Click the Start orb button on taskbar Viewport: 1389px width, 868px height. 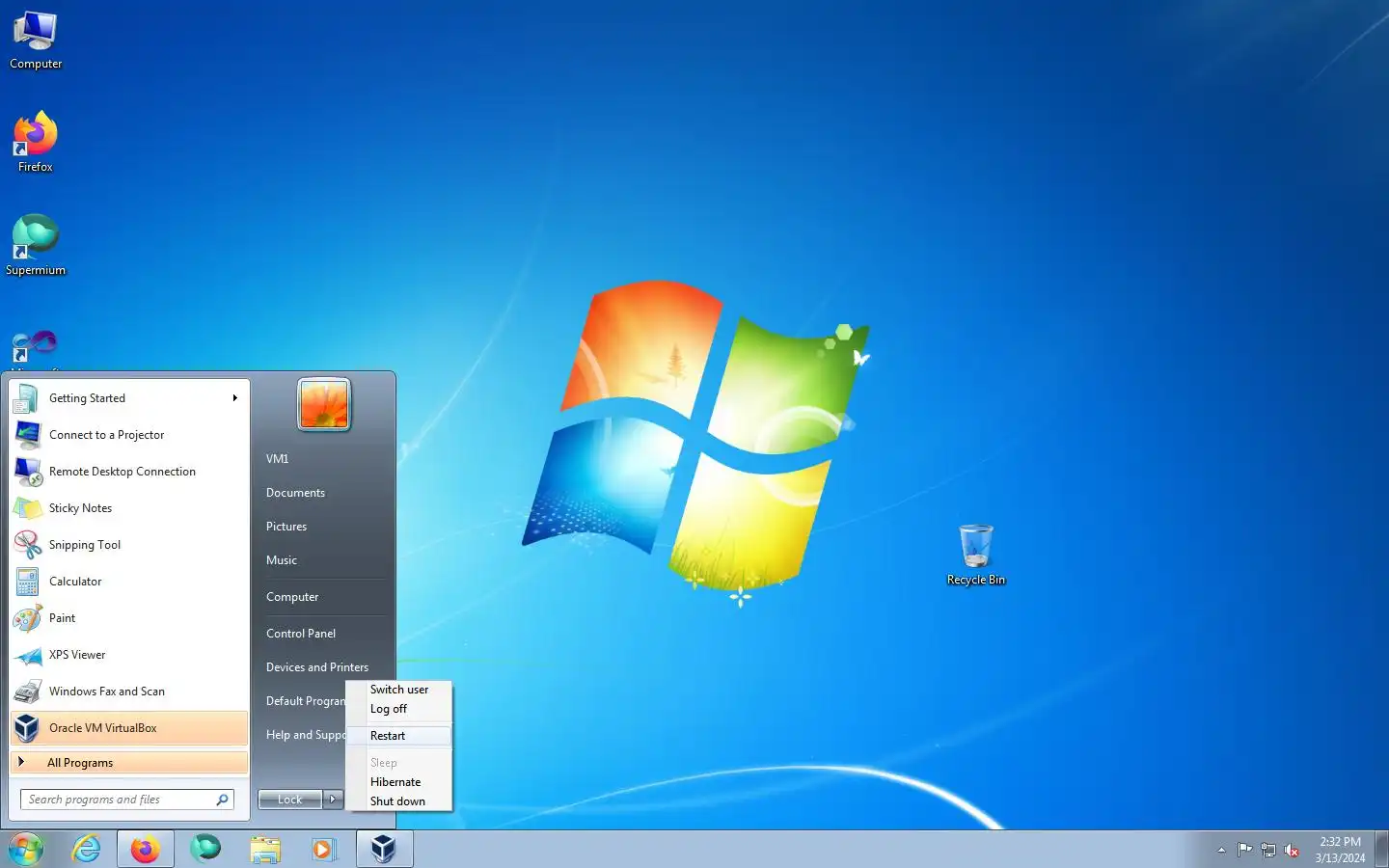coord(26,850)
